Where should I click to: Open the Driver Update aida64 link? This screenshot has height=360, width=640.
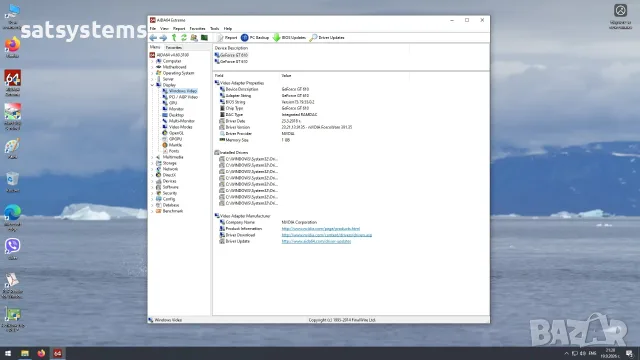tap(316, 242)
